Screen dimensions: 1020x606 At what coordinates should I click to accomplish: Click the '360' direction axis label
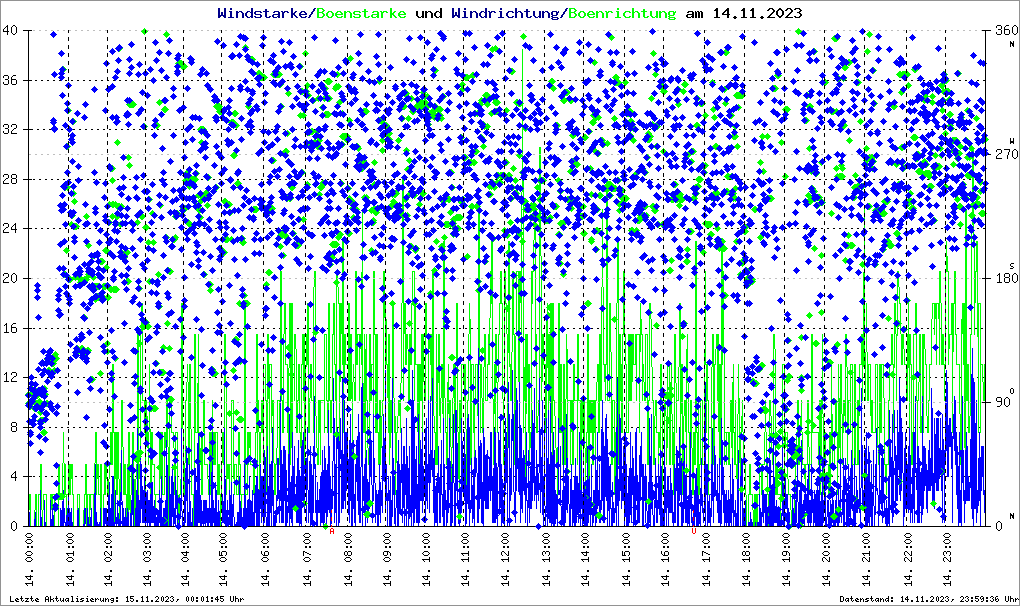[1006, 31]
